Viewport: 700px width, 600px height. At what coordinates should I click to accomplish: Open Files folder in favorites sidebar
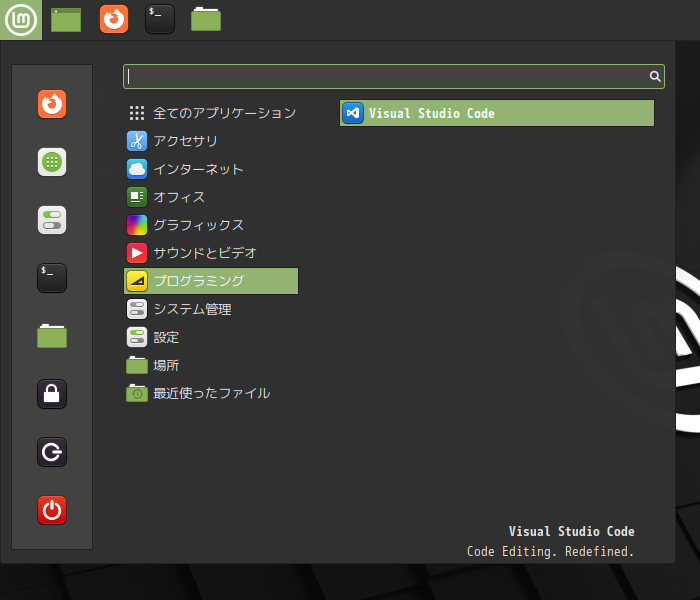coord(52,336)
